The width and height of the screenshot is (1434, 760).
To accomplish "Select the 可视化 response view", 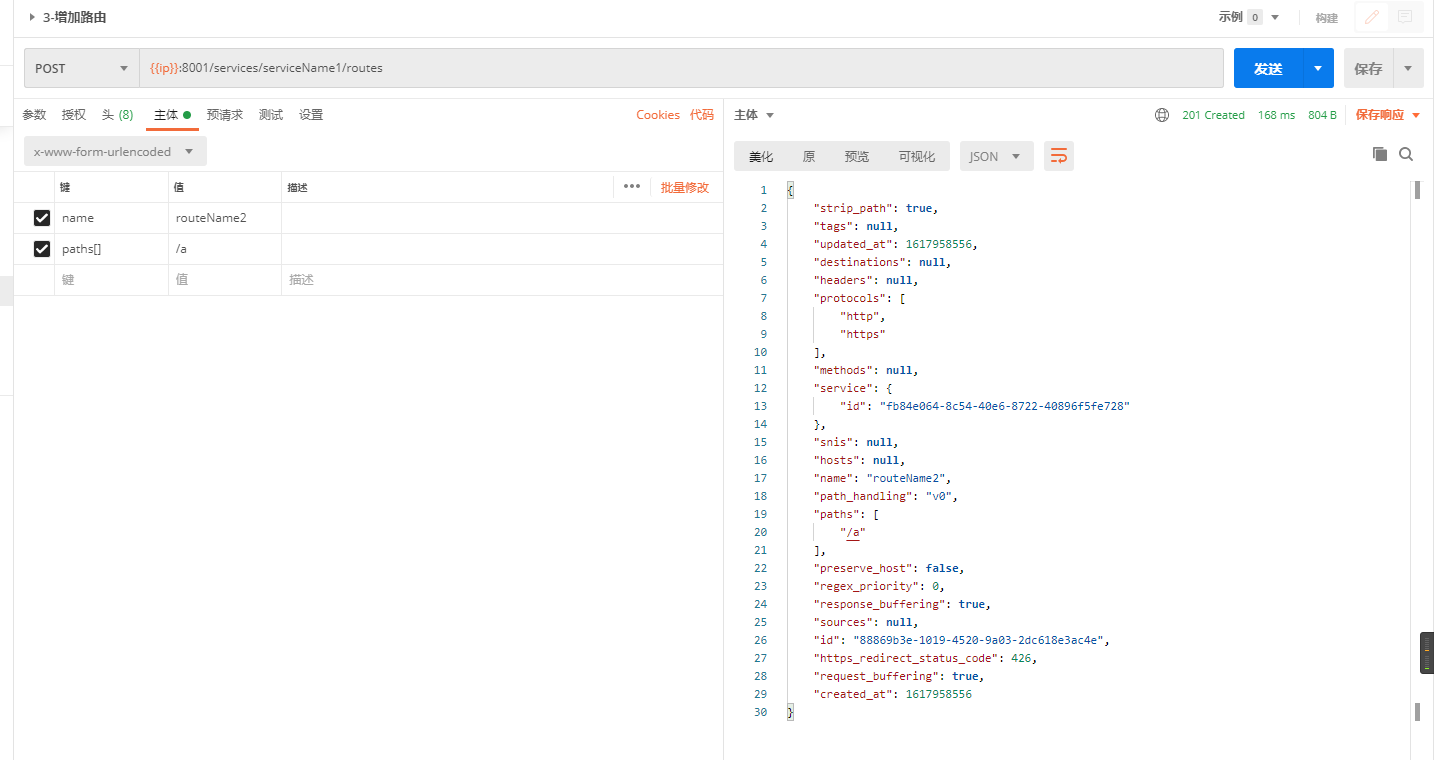I will (917, 156).
